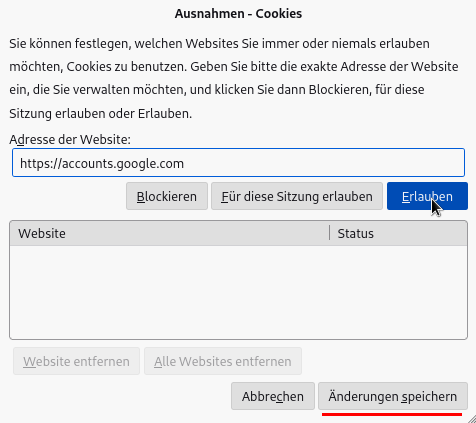This screenshot has width=476, height=423.
Task: Click the Website entfernen button
Action: (76, 361)
